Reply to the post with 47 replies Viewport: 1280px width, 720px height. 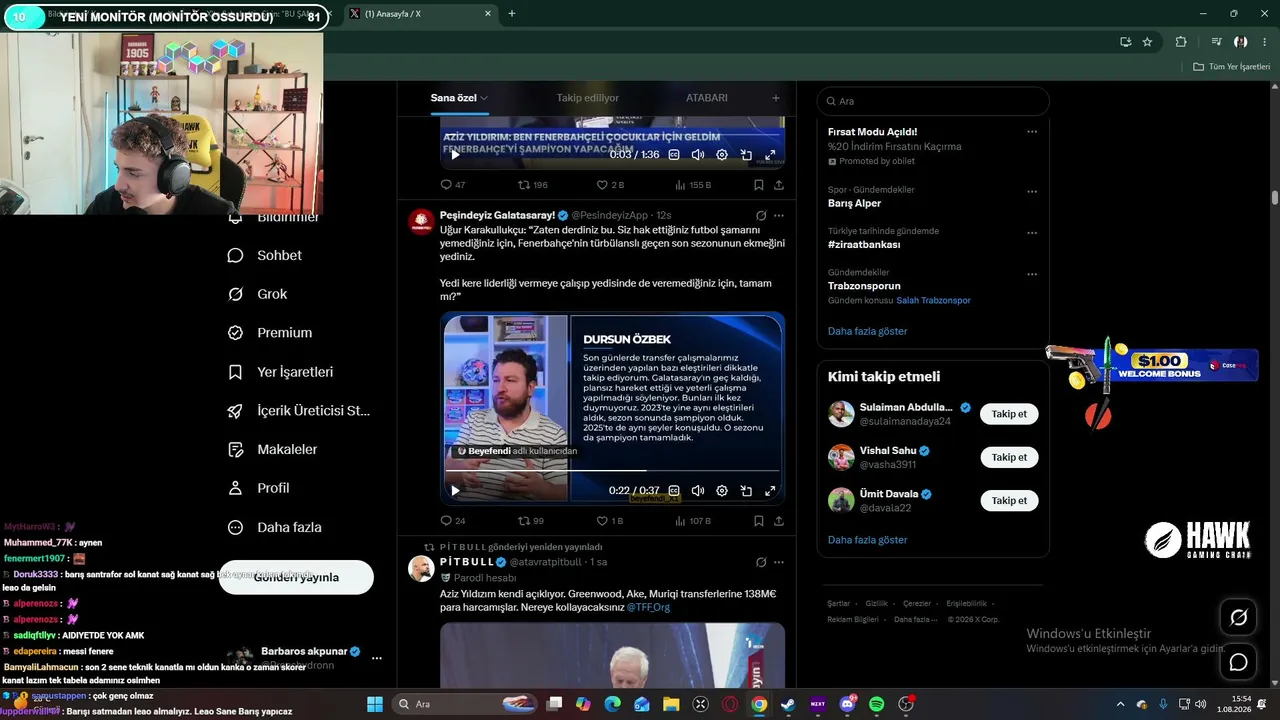coord(453,185)
